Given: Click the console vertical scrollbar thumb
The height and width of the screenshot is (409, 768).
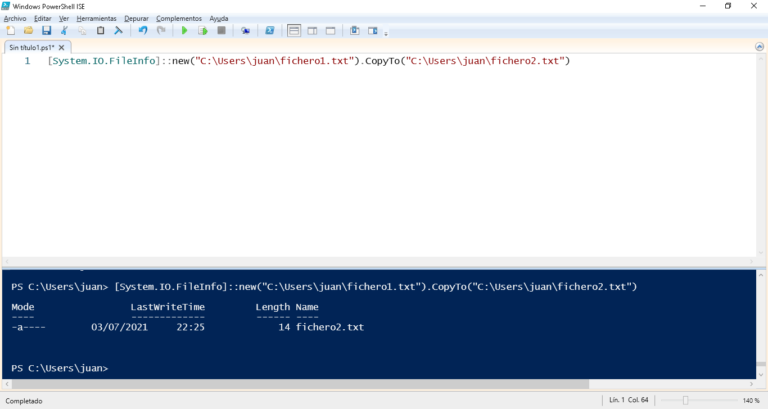Looking at the screenshot, I should (761, 364).
